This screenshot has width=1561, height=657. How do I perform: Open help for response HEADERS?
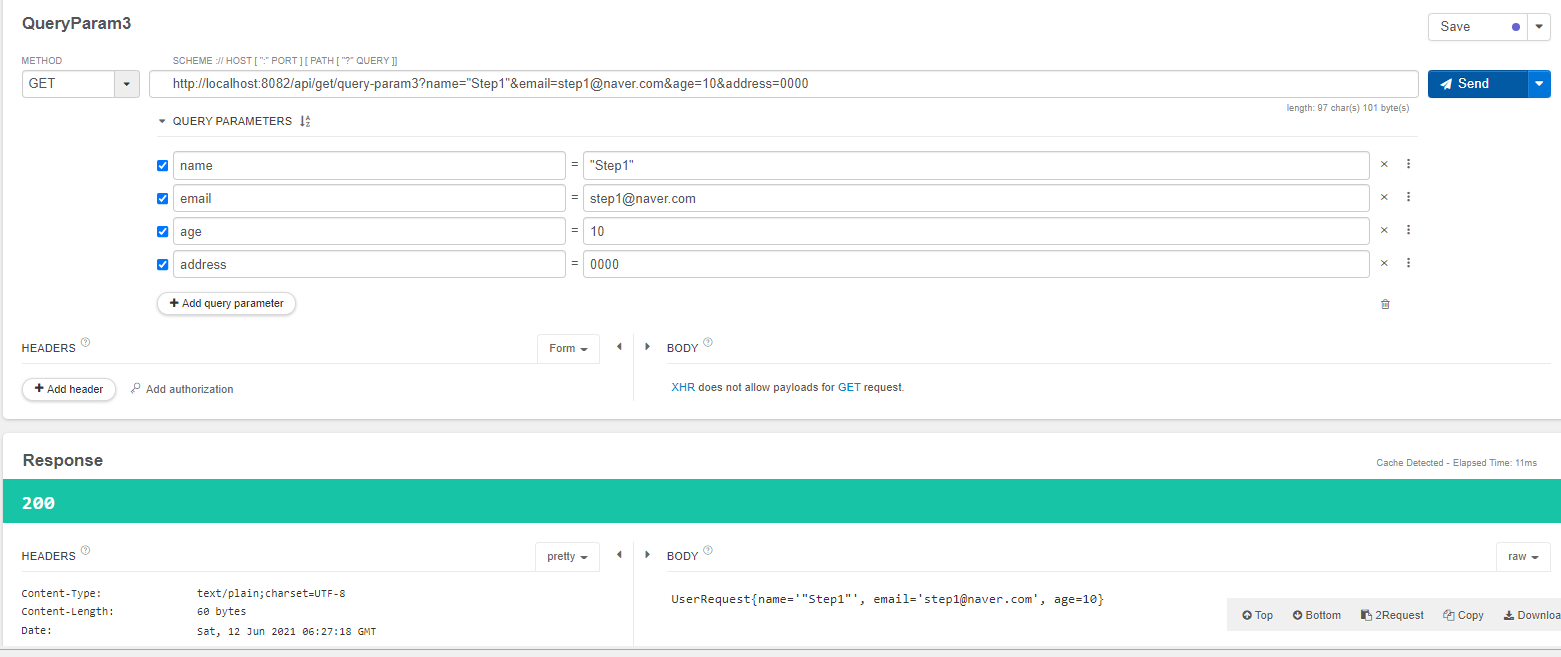[85, 550]
